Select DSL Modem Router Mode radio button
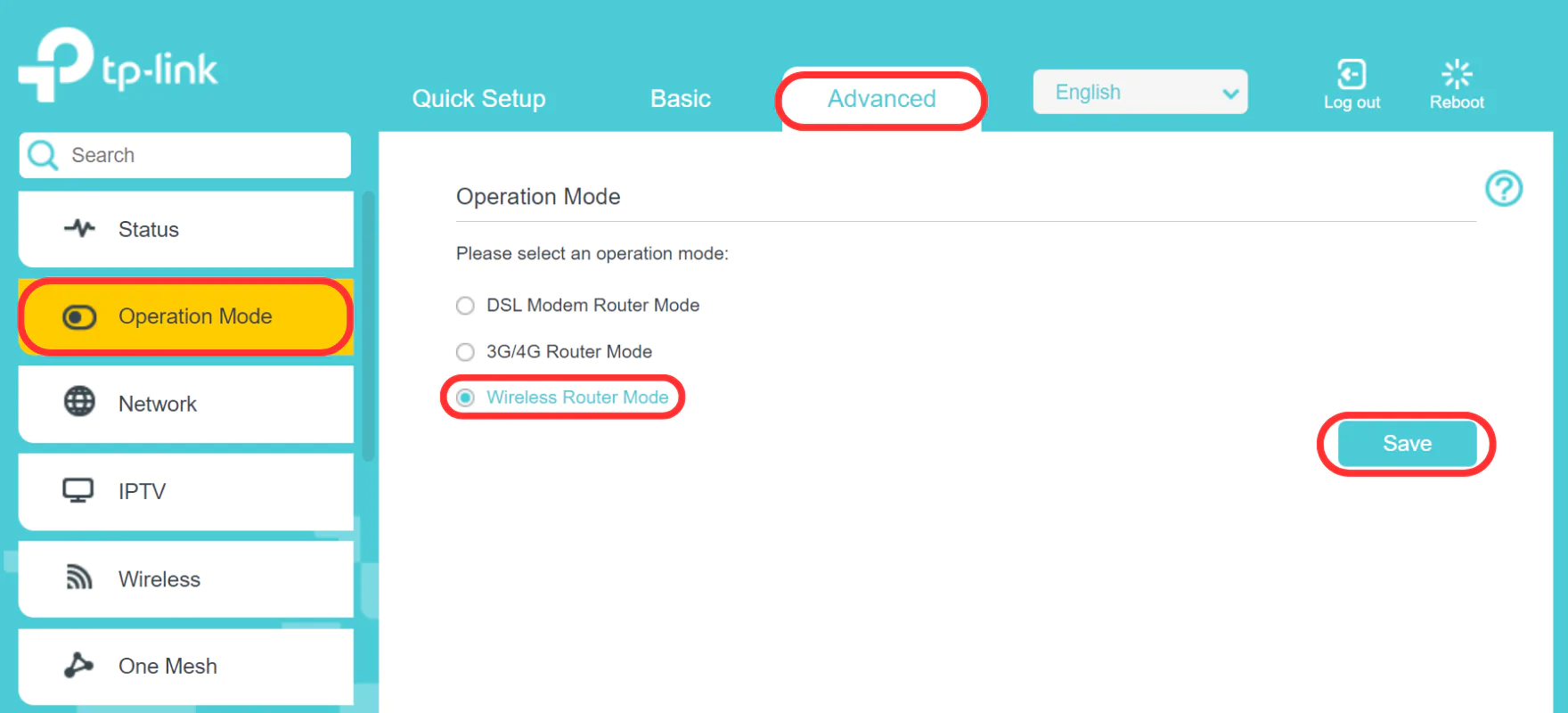Screen dimensions: 1568x713 coord(465,306)
